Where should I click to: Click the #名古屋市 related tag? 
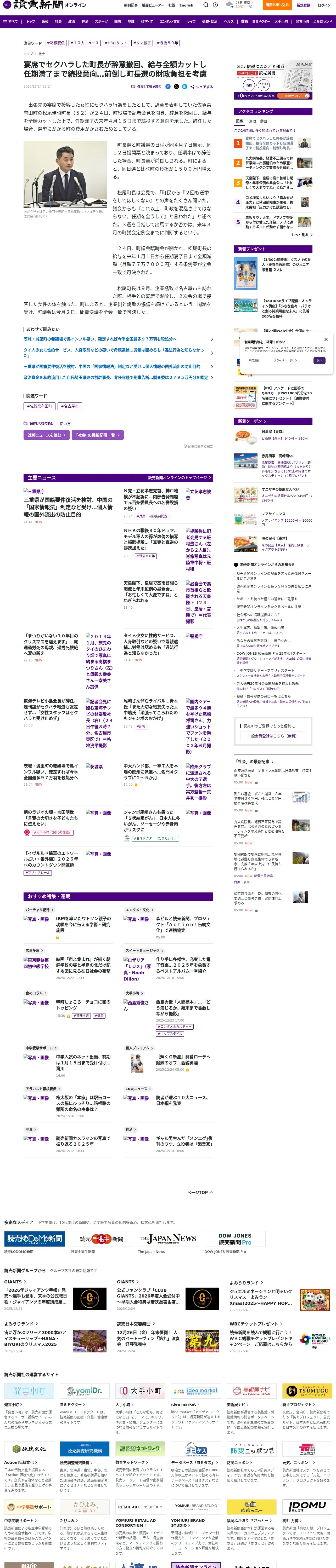(70, 406)
